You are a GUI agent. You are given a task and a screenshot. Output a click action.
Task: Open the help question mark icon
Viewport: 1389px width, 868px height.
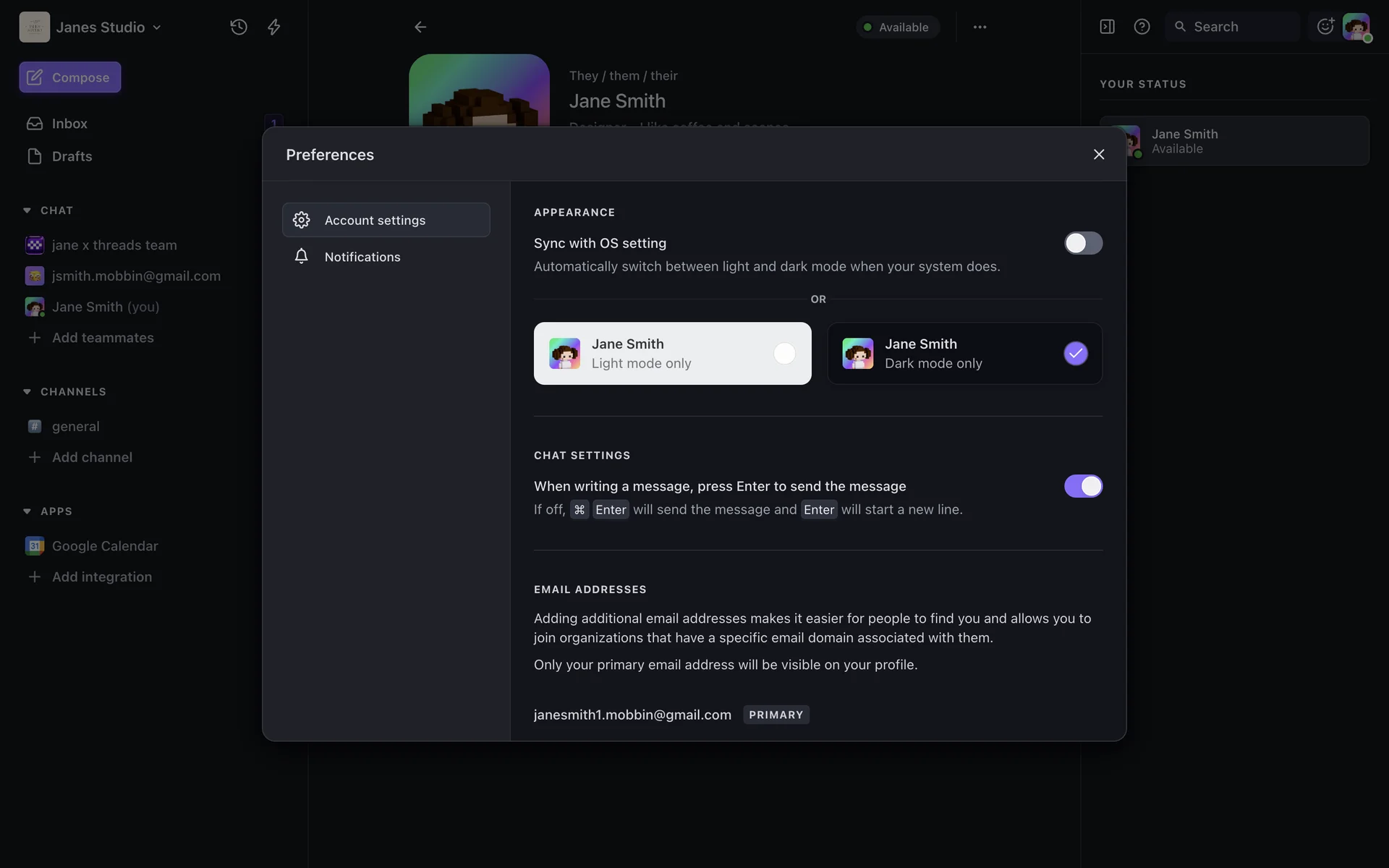[x=1142, y=27]
